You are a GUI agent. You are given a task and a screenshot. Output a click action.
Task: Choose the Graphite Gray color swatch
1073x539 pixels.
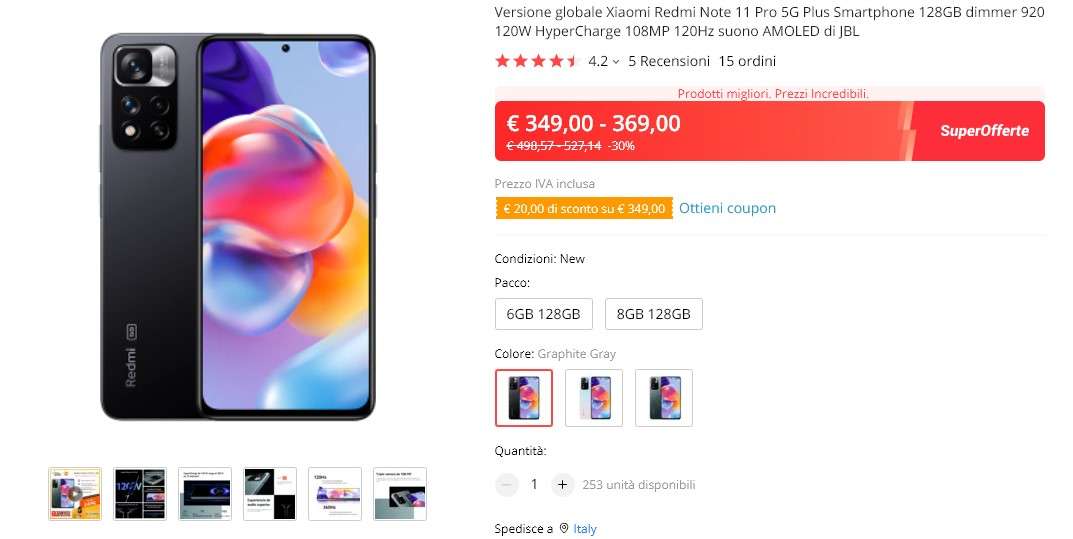tap(523, 398)
